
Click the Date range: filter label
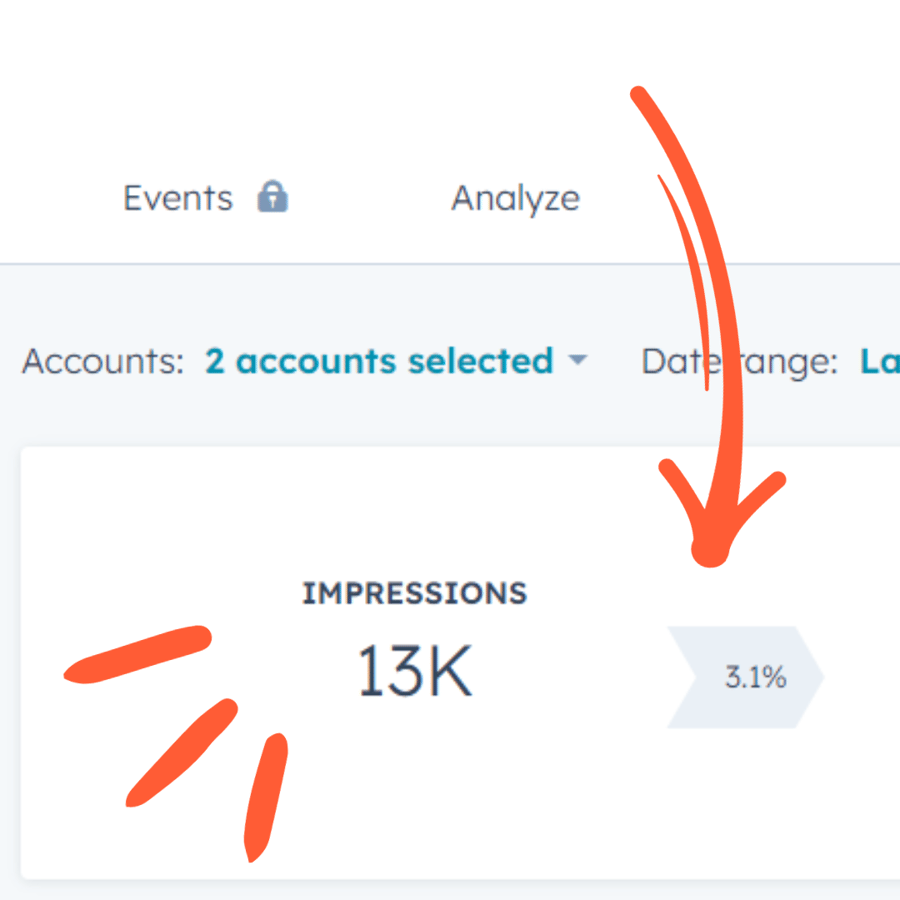click(x=739, y=363)
